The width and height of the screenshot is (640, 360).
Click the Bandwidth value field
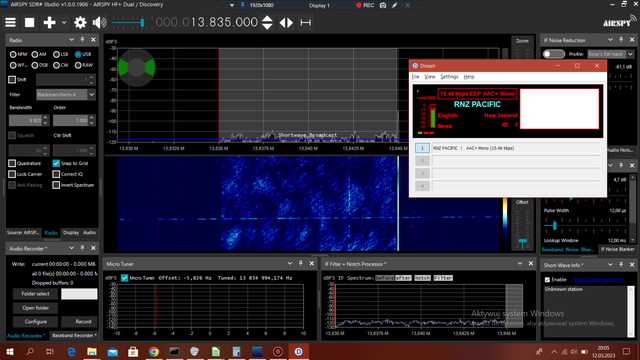coord(25,120)
